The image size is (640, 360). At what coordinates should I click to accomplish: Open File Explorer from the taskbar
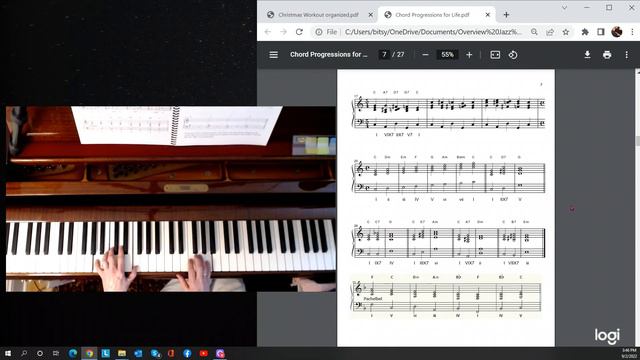(x=122, y=353)
